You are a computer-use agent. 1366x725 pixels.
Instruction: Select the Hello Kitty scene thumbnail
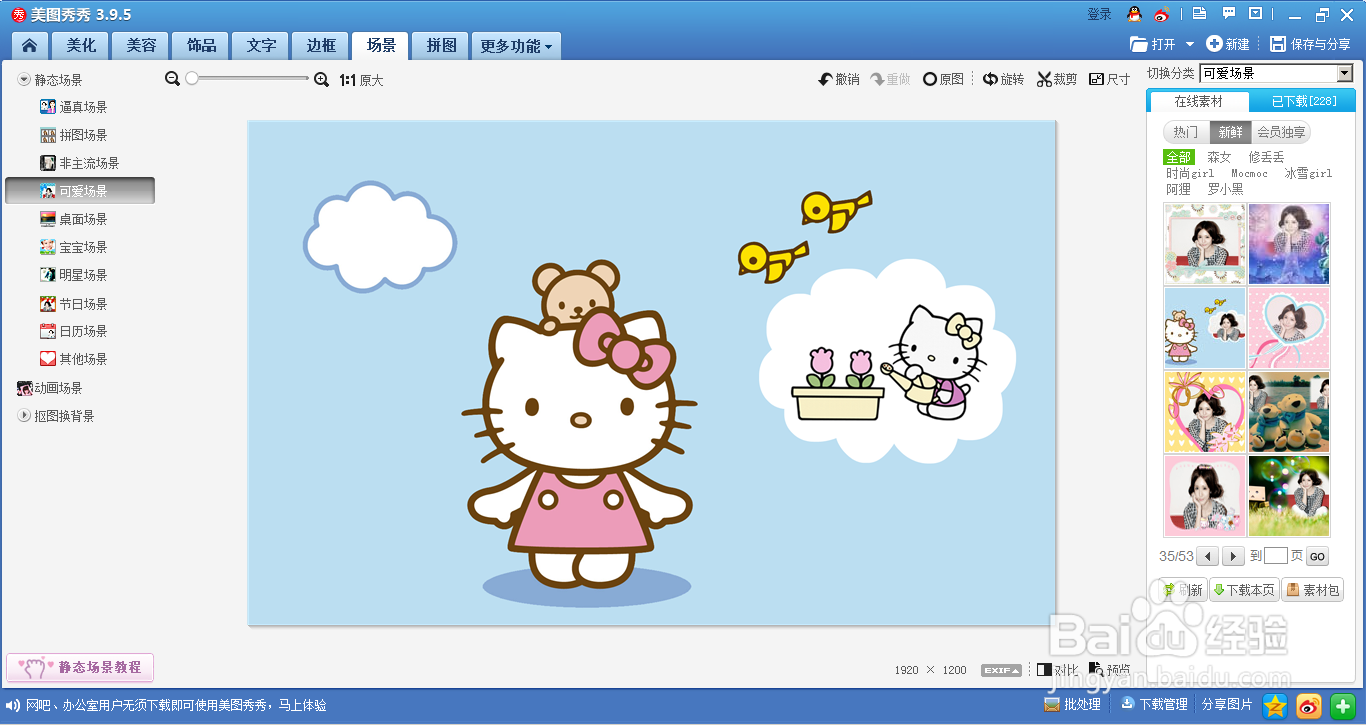(x=1205, y=328)
